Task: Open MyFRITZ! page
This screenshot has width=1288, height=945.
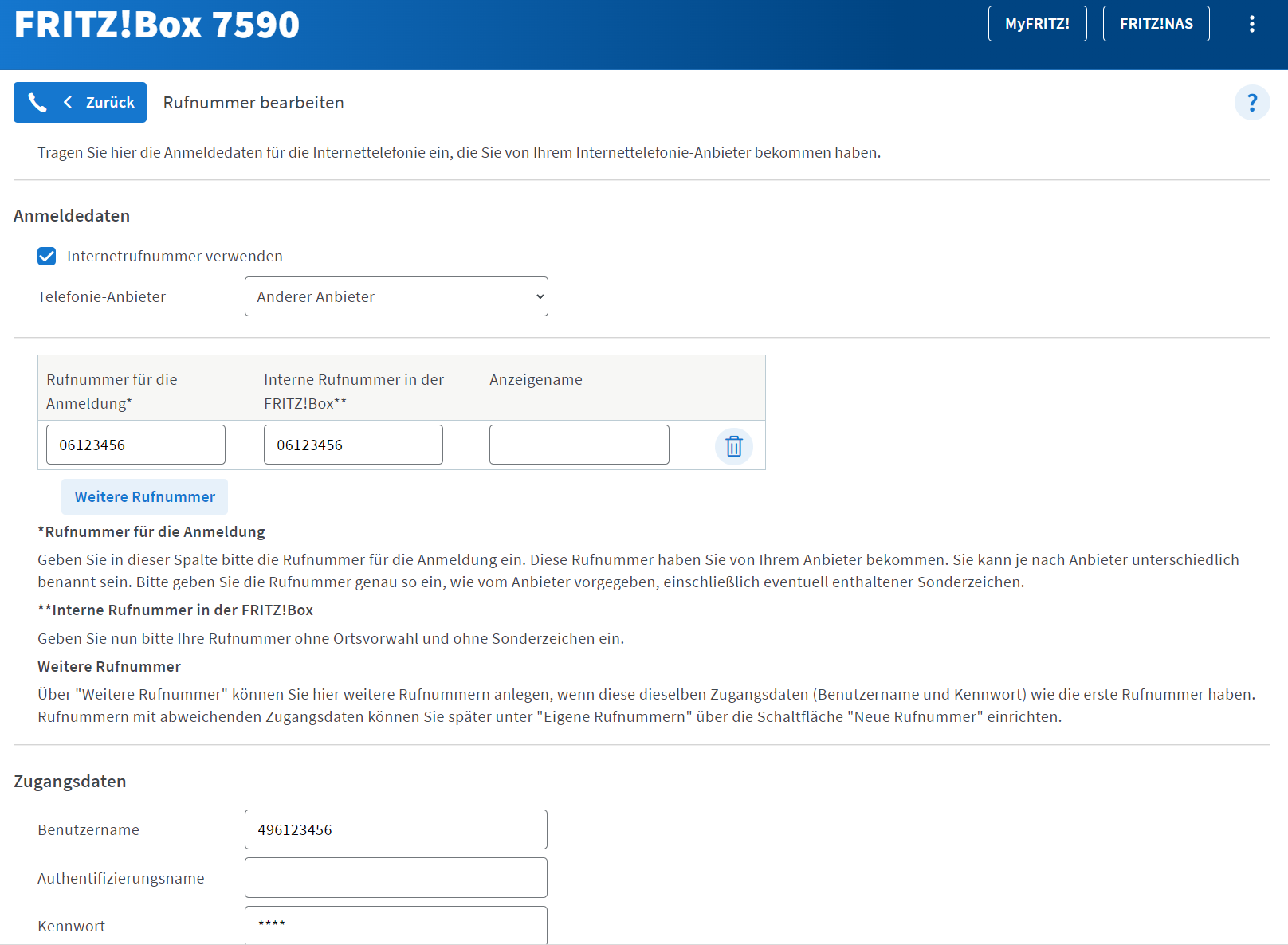Action: click(x=1038, y=24)
